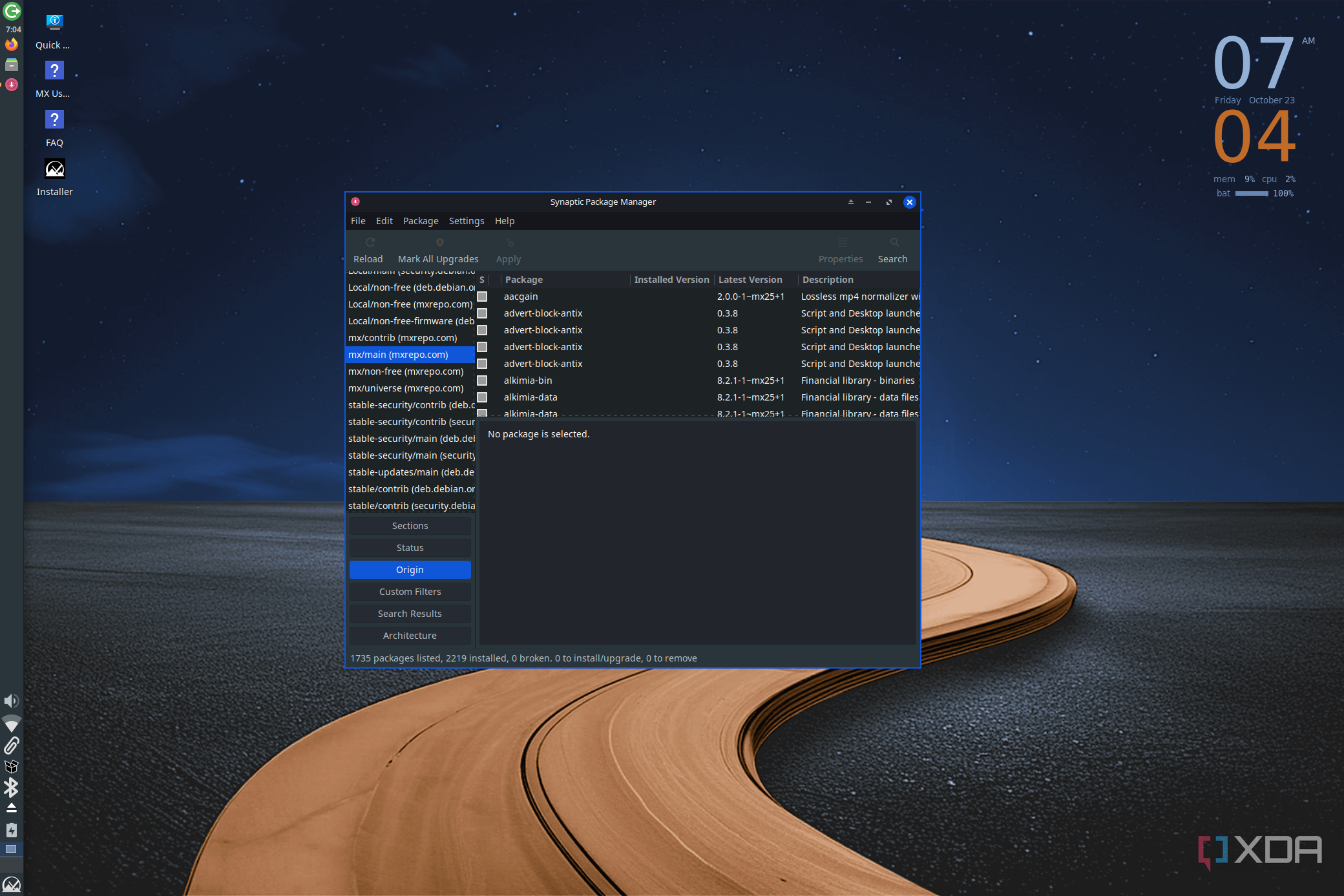Screen dimensions: 1344x896
Task: Open the Settings menu
Action: pos(467,221)
